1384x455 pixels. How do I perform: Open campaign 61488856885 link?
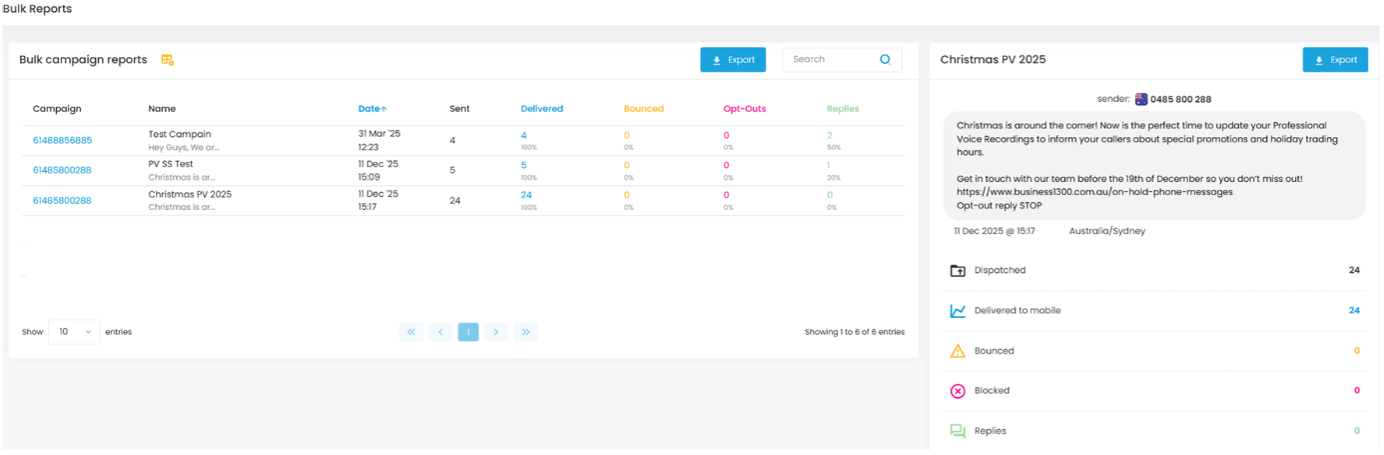click(x=62, y=141)
